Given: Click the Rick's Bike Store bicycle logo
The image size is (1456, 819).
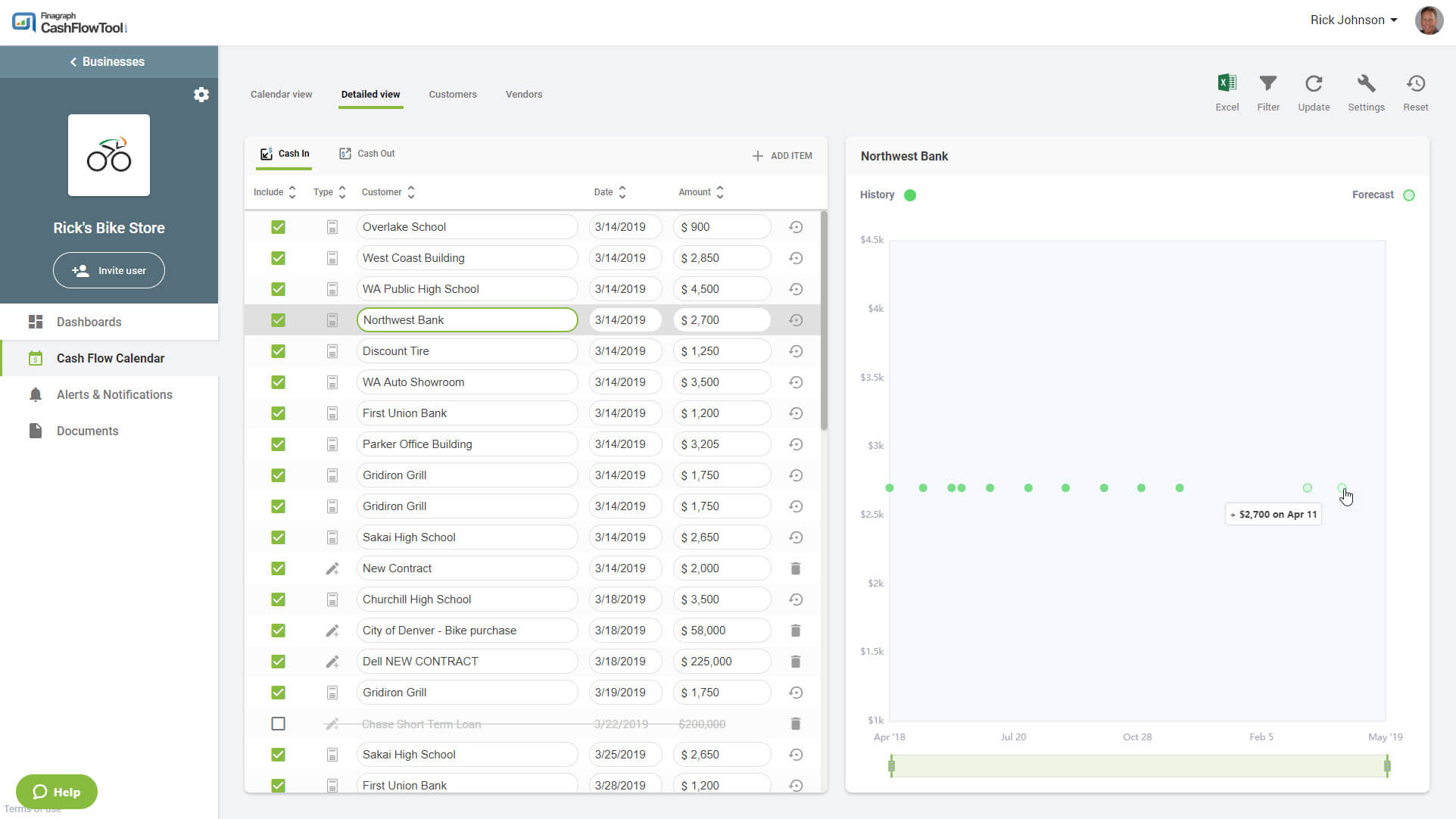Looking at the screenshot, I should click(109, 155).
